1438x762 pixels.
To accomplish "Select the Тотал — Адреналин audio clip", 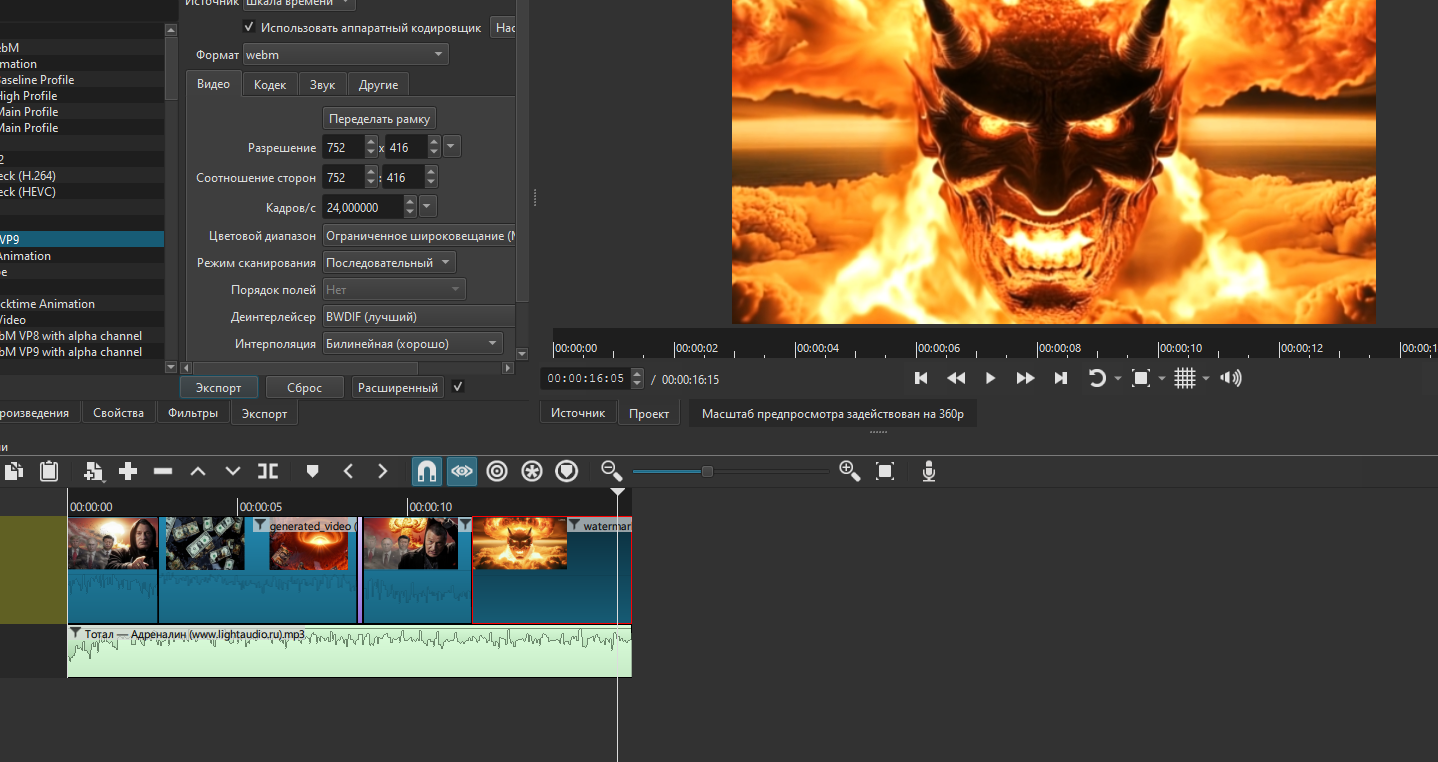I will (349, 651).
